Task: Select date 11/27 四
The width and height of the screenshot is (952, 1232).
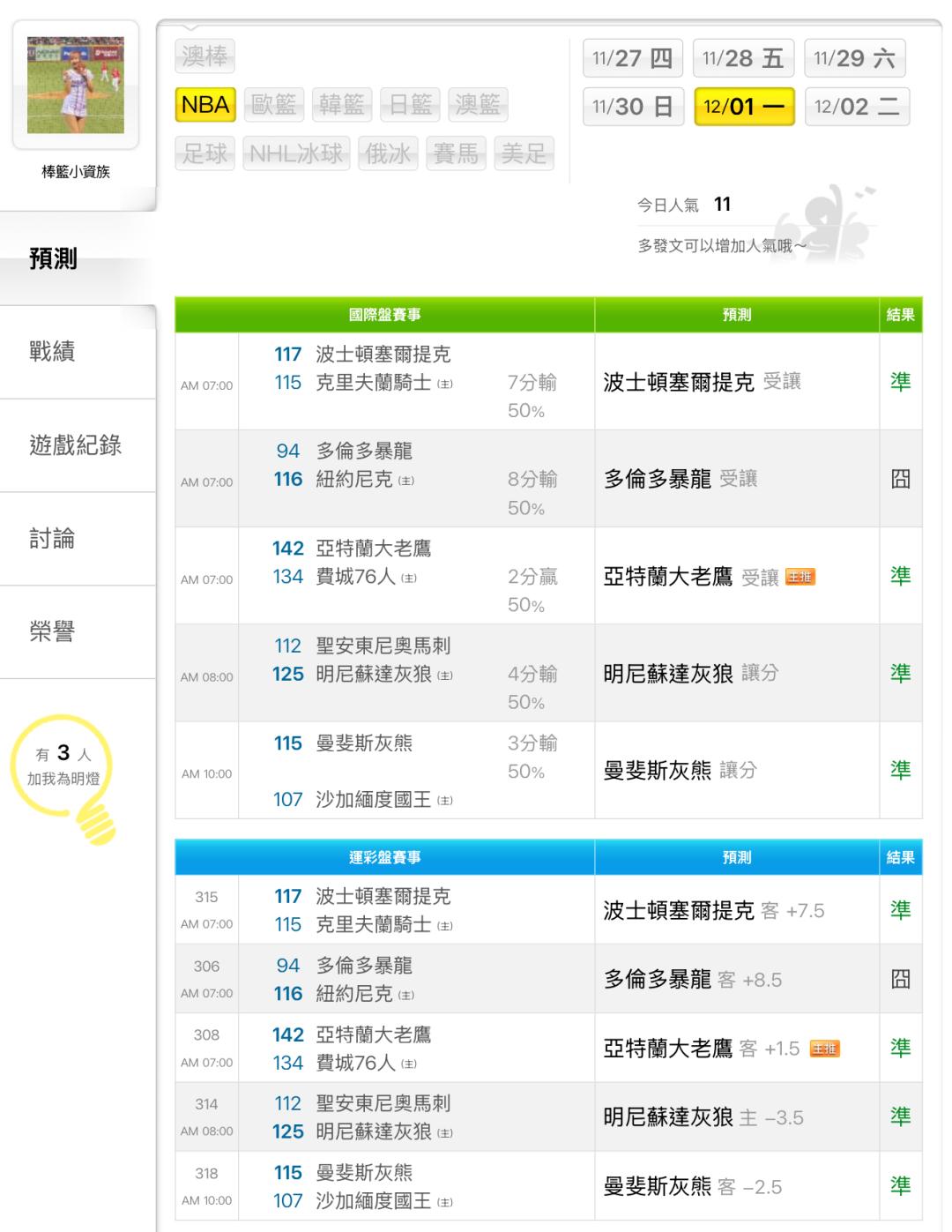Action: tap(632, 58)
